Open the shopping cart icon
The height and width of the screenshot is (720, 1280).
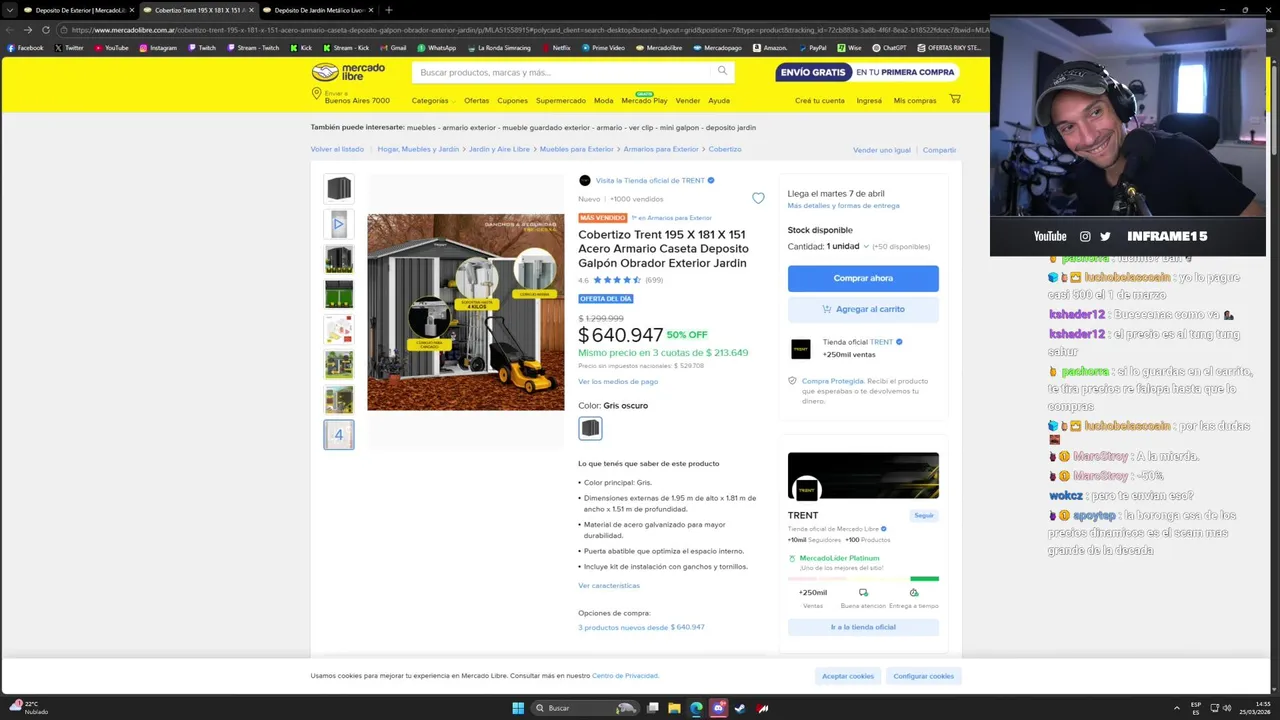tap(955, 99)
